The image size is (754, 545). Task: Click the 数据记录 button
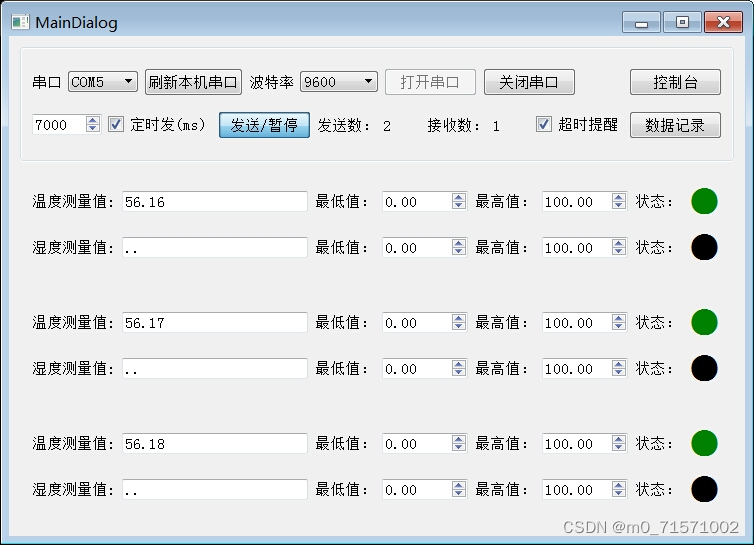(675, 125)
